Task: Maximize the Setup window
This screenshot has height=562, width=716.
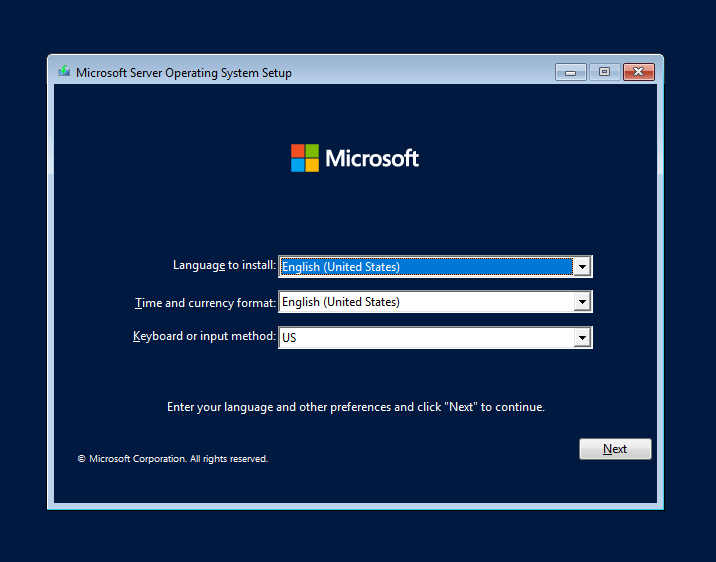Action: tap(604, 72)
